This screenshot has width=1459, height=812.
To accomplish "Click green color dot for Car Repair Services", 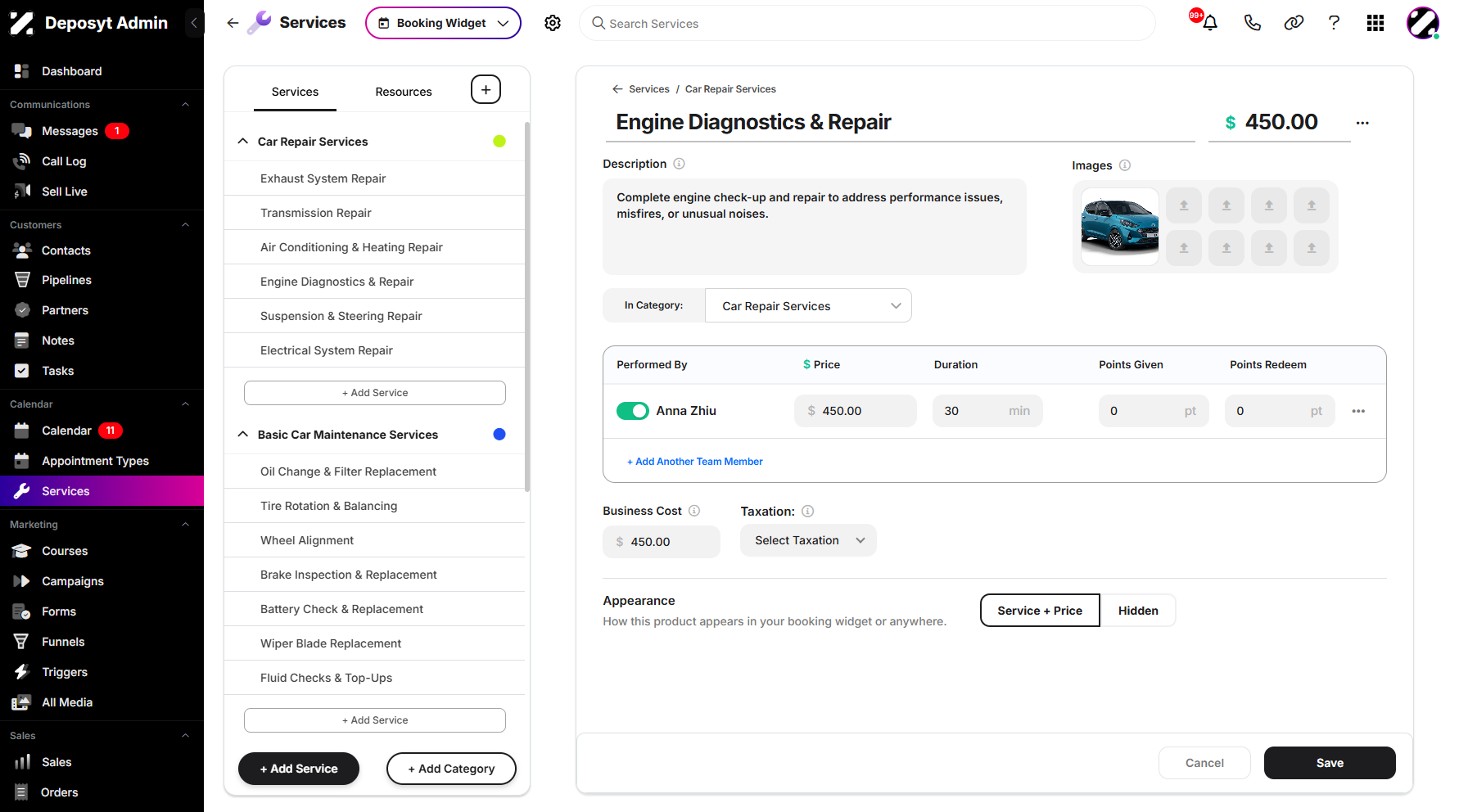I will (x=499, y=141).
